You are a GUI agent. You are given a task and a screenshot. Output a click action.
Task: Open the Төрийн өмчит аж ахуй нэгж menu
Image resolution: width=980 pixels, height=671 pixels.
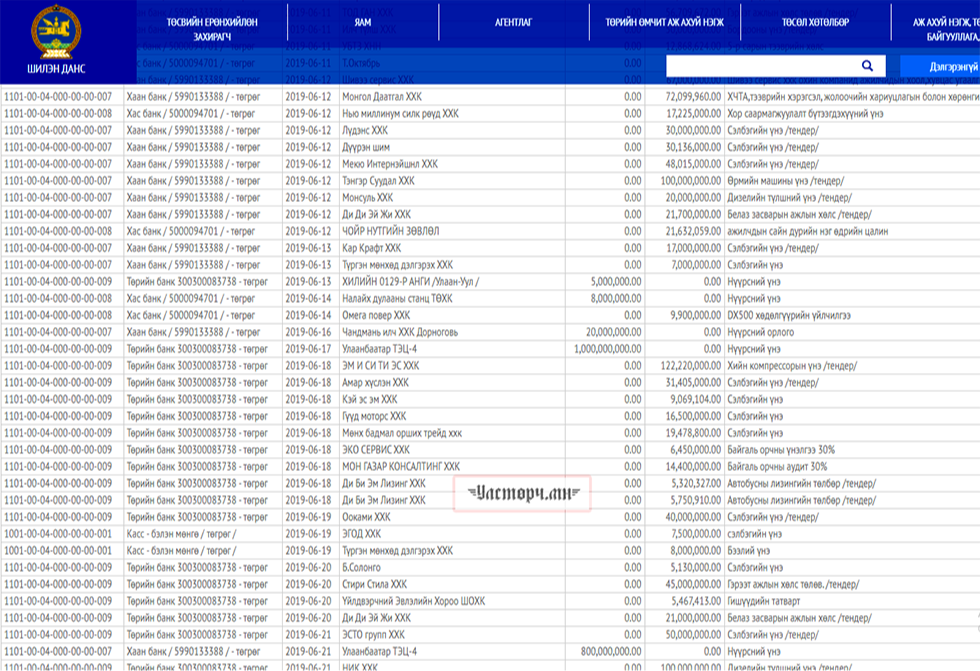tap(664, 22)
